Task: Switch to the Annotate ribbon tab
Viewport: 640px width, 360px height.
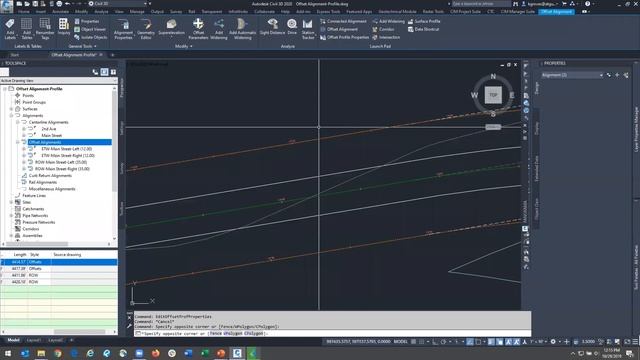Action: pyautogui.click(x=60, y=11)
